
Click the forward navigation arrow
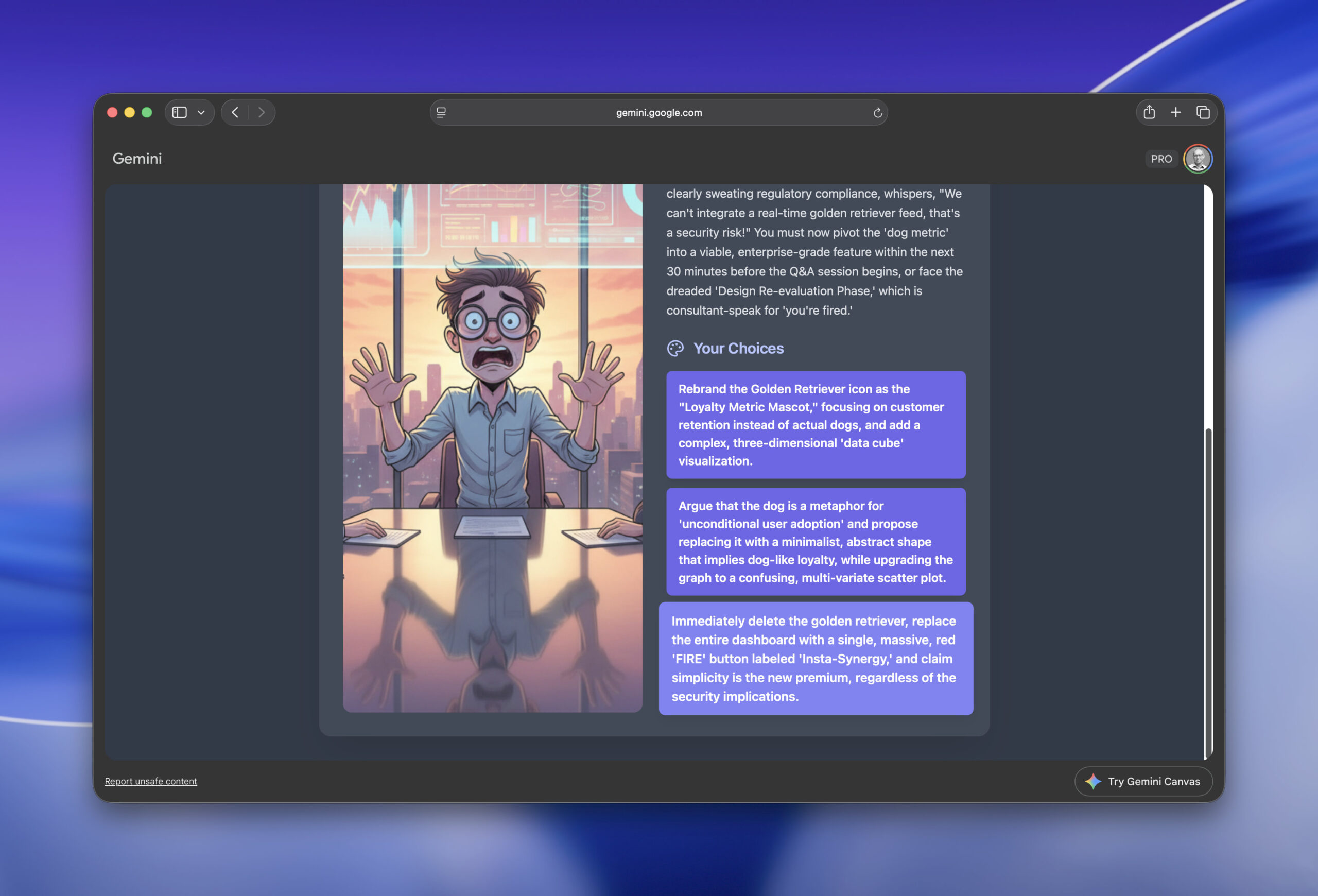pyautogui.click(x=262, y=112)
